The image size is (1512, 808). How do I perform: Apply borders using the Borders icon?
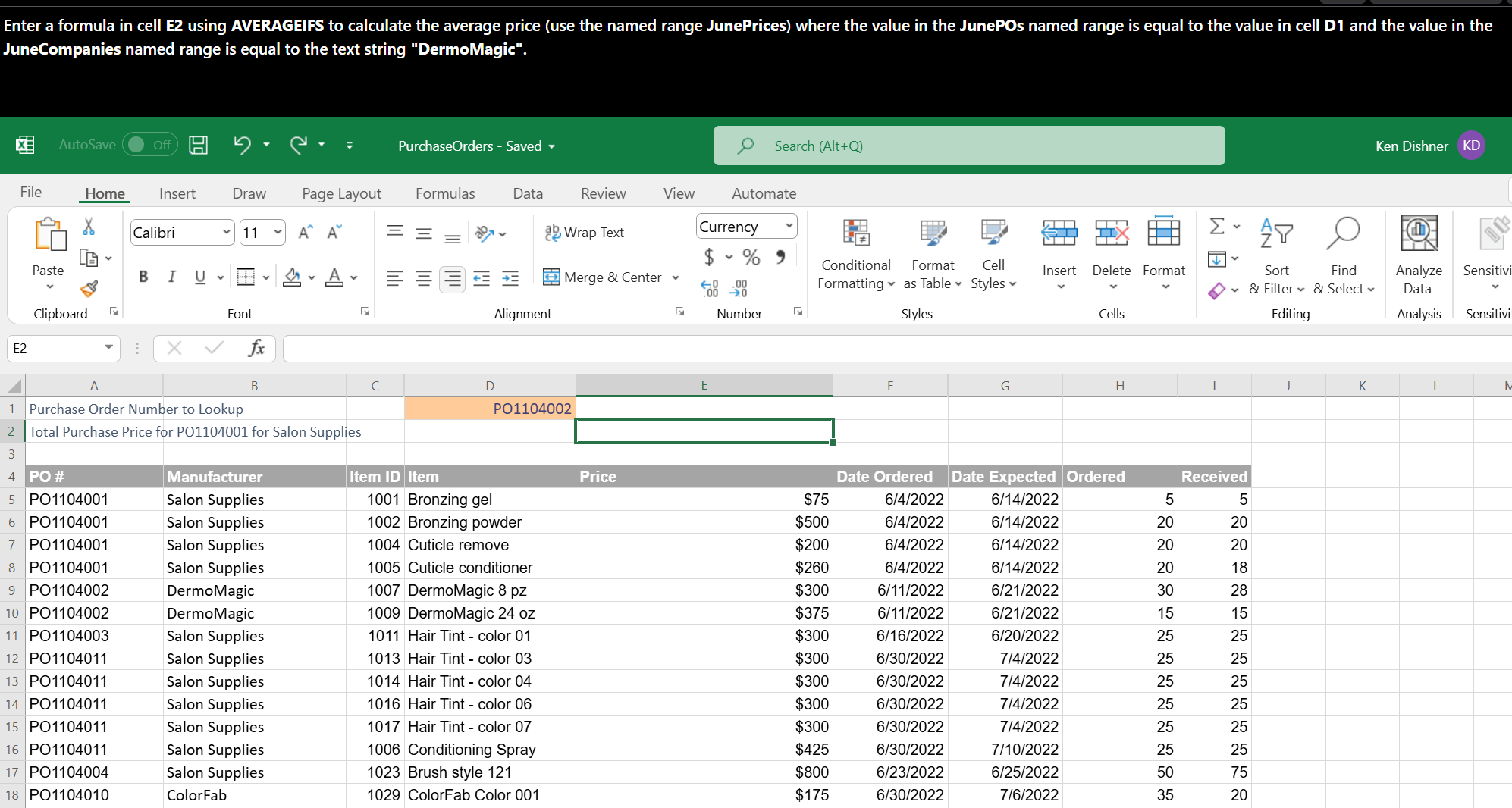(246, 277)
